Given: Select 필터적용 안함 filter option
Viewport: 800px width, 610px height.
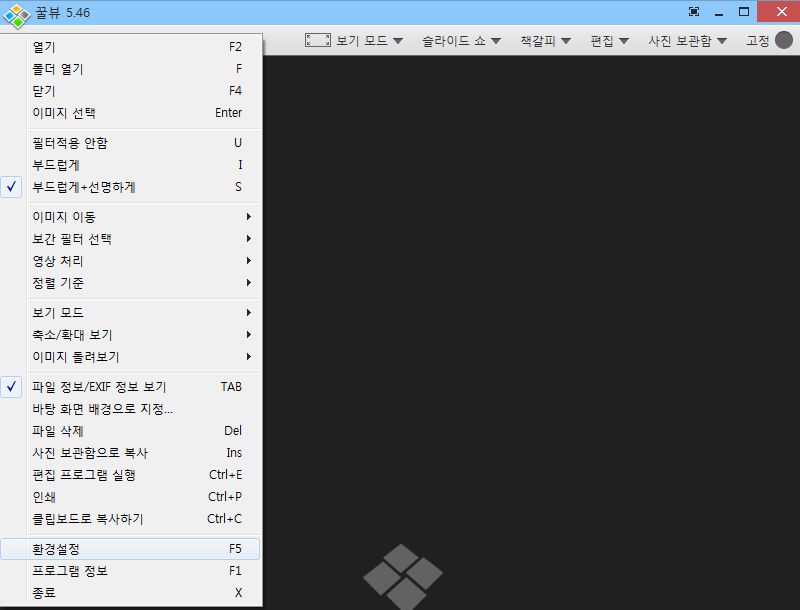Looking at the screenshot, I should pyautogui.click(x=131, y=143).
